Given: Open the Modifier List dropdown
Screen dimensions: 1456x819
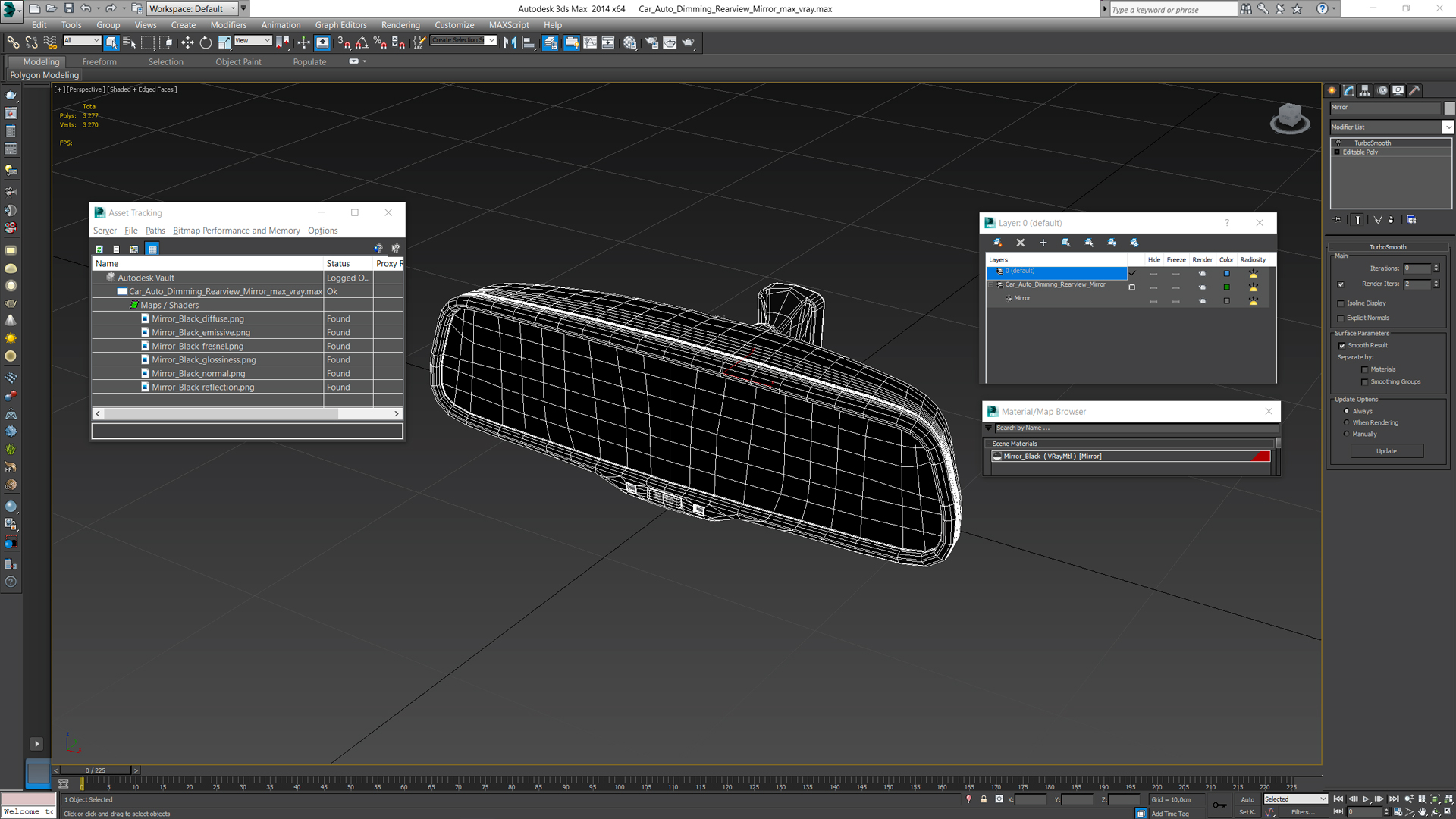Looking at the screenshot, I should pyautogui.click(x=1392, y=127).
